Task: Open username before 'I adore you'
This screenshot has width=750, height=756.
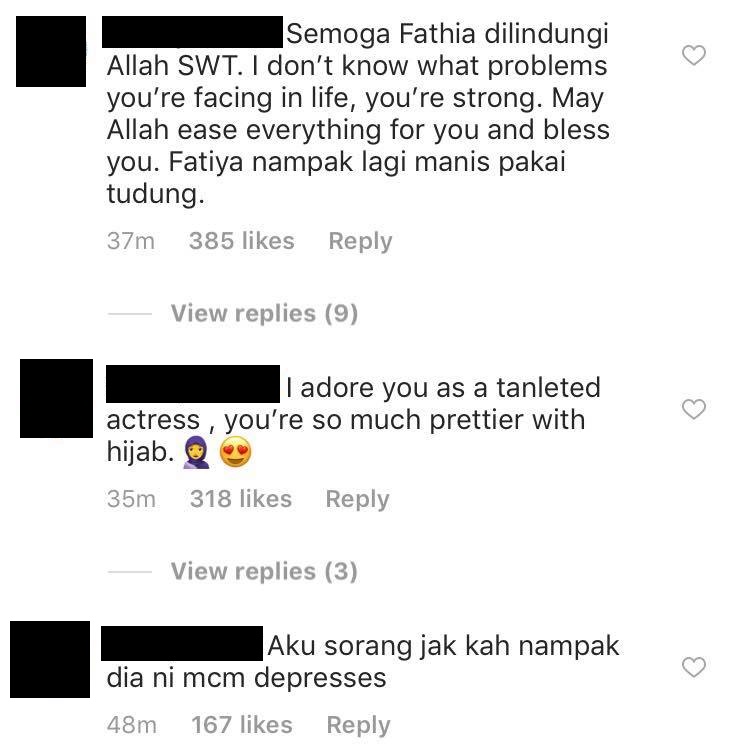Action: pos(193,384)
